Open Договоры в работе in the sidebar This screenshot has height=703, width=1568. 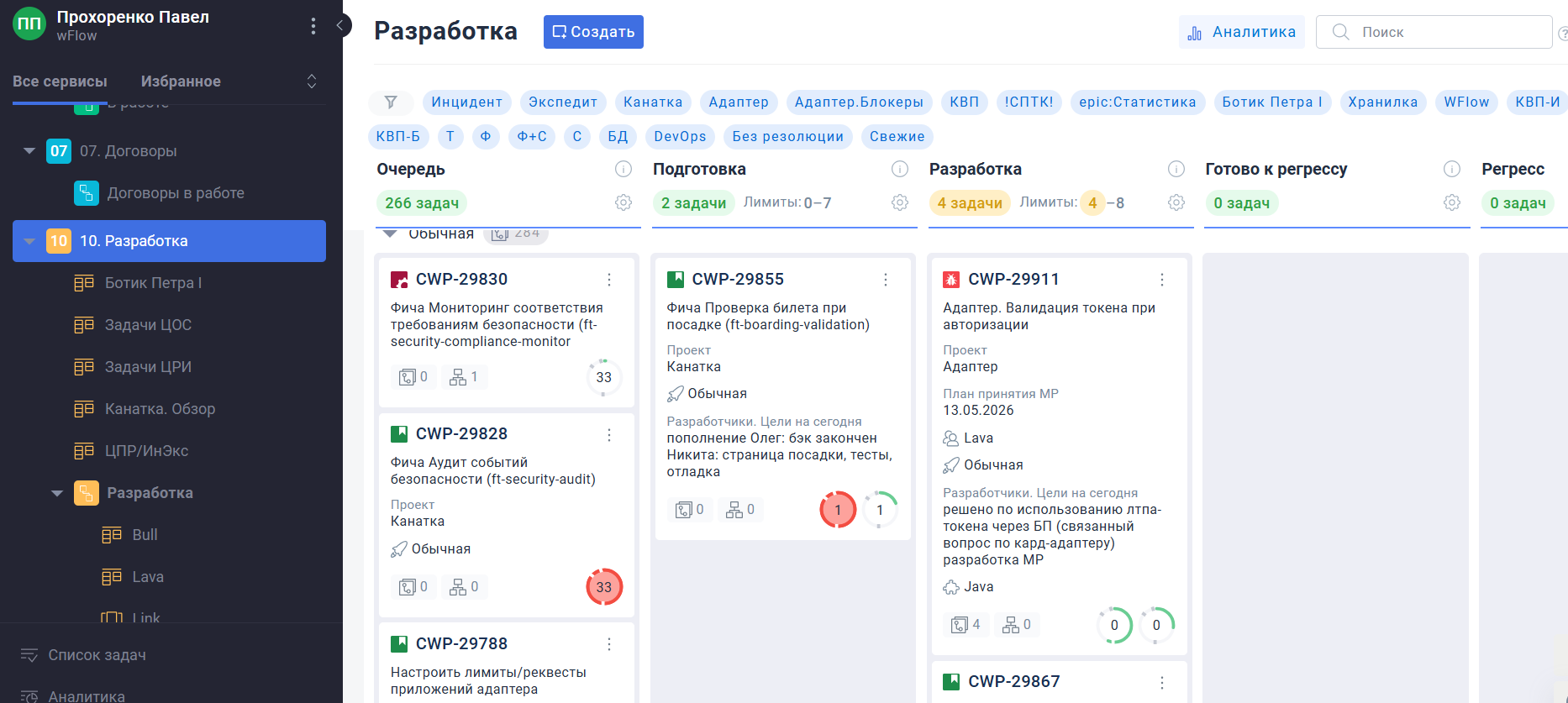[176, 193]
